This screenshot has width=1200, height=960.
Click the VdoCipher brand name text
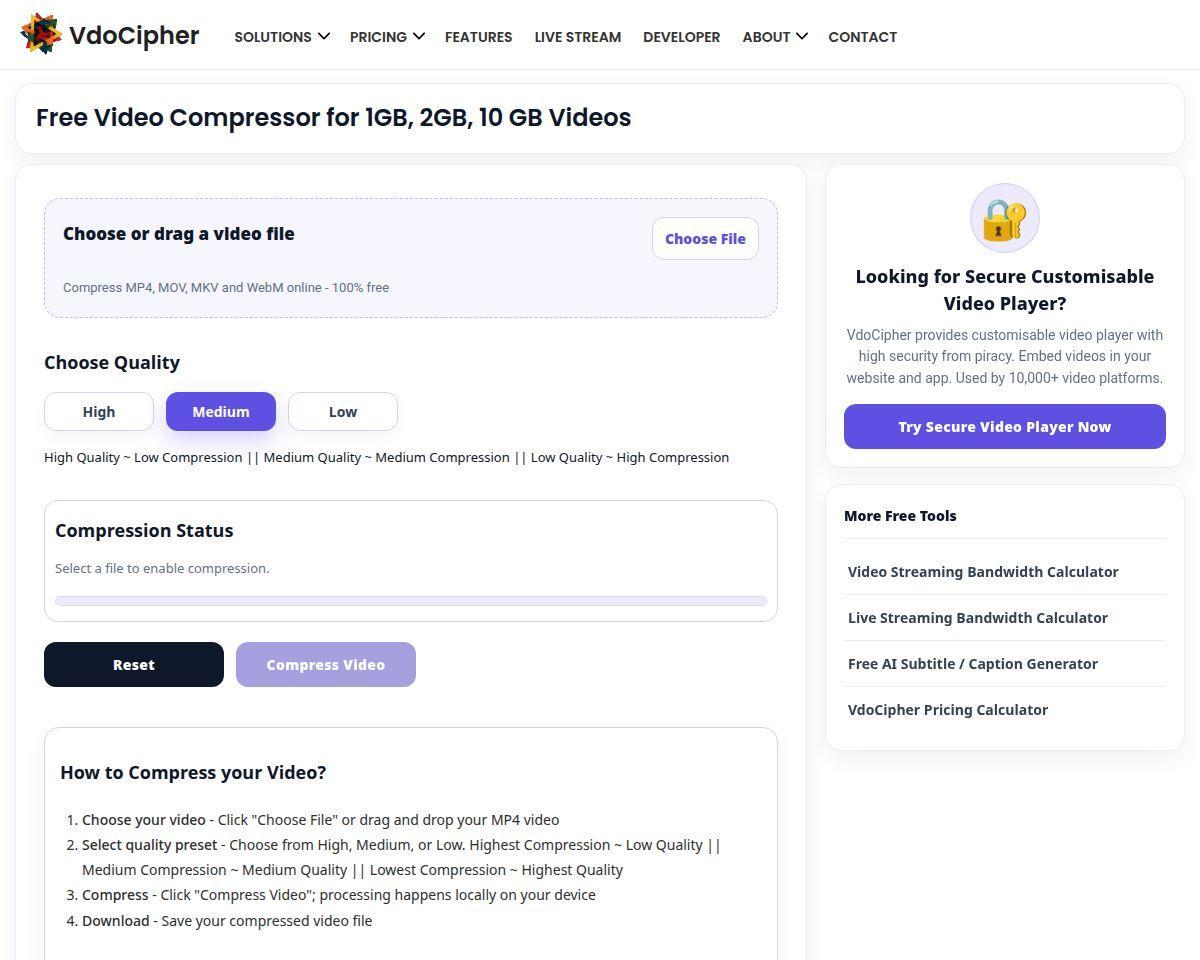click(134, 35)
